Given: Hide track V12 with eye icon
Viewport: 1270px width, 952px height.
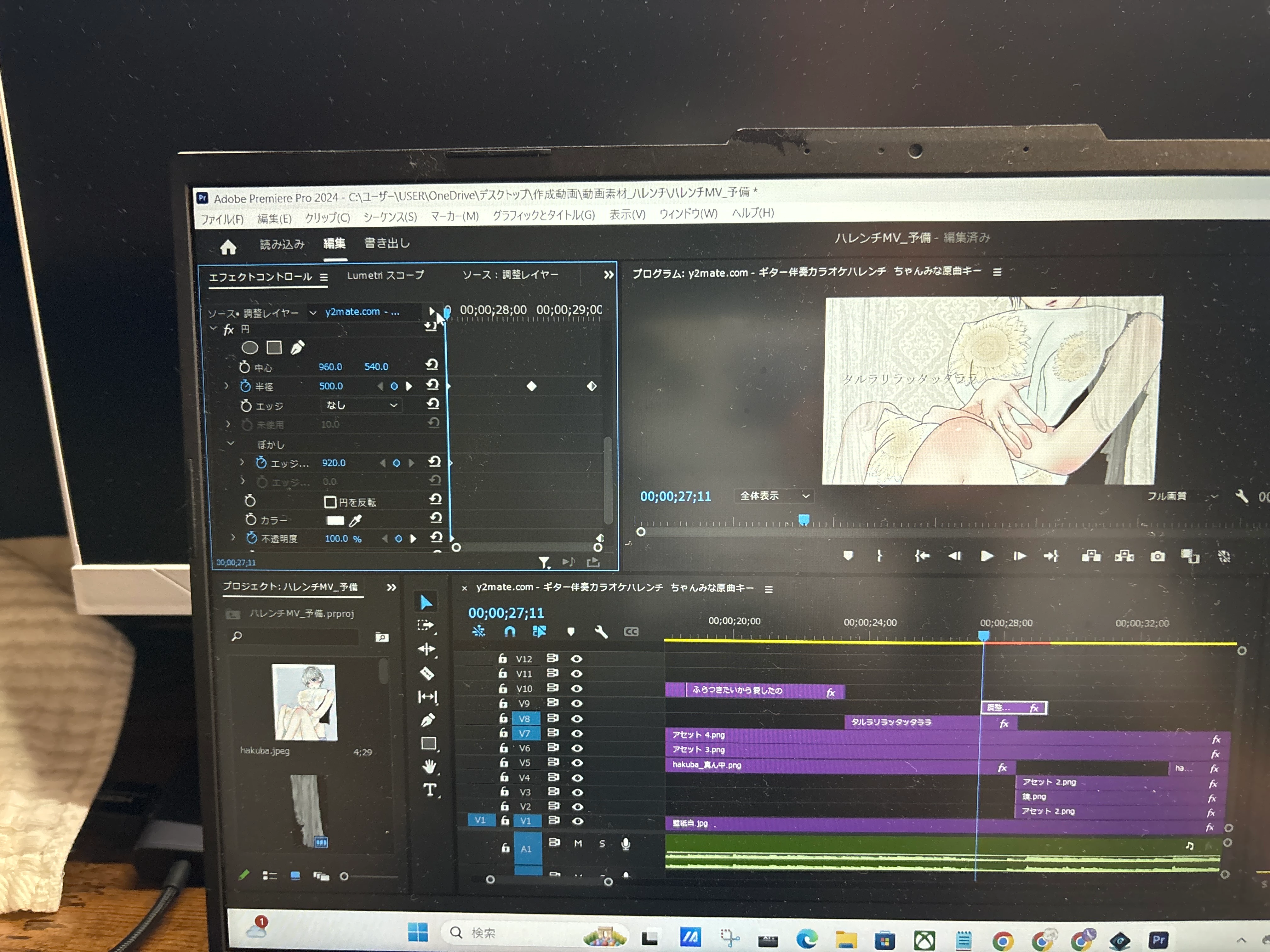Looking at the screenshot, I should click(576, 659).
